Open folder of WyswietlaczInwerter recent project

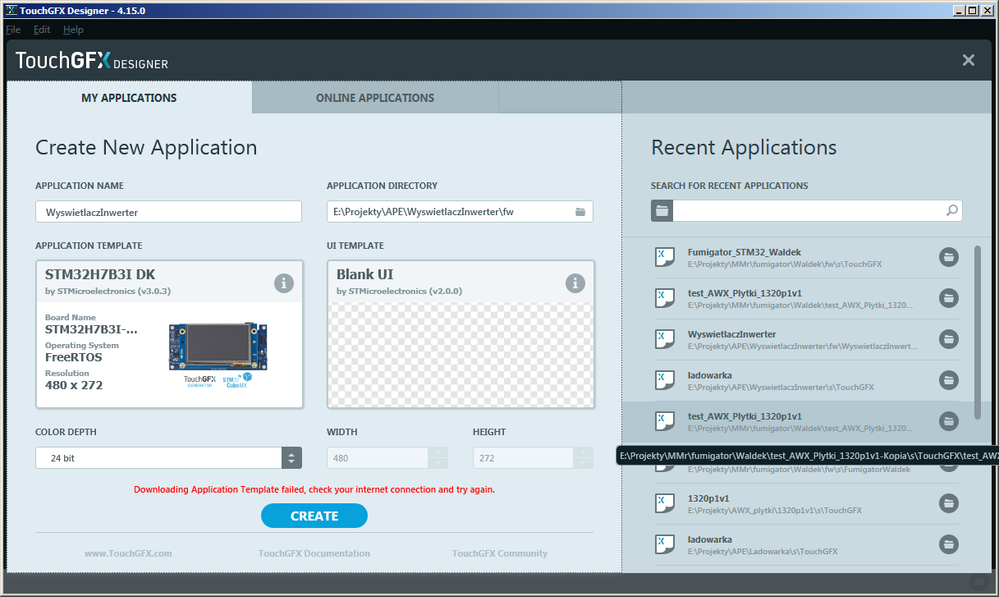point(948,339)
